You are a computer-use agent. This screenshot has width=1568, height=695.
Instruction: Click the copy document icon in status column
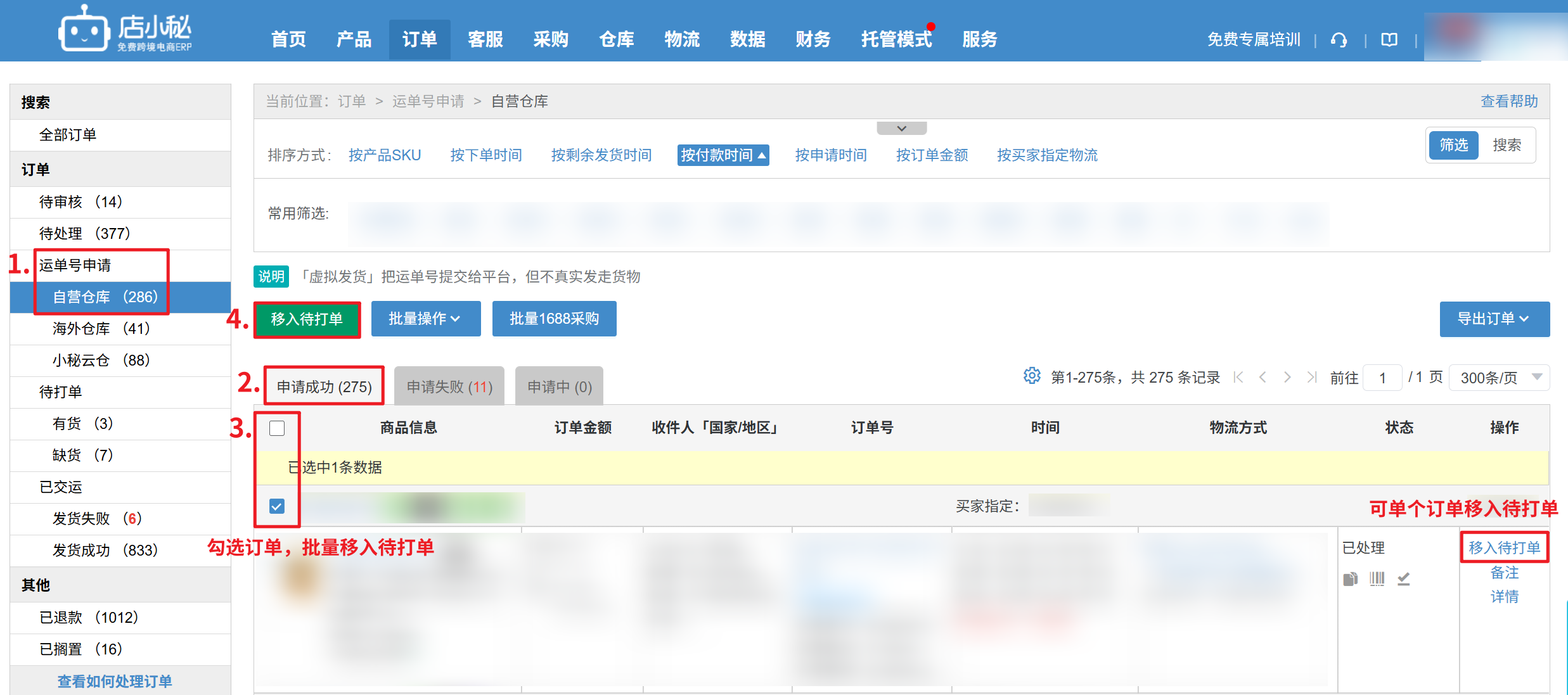click(1350, 578)
